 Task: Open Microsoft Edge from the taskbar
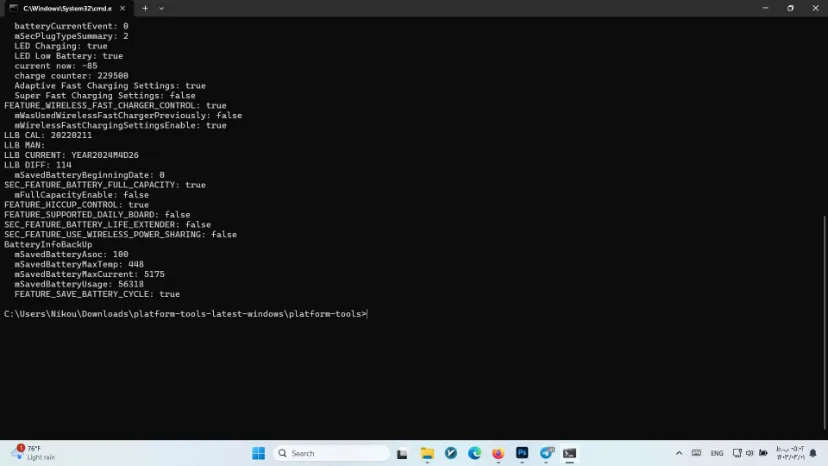tap(475, 453)
